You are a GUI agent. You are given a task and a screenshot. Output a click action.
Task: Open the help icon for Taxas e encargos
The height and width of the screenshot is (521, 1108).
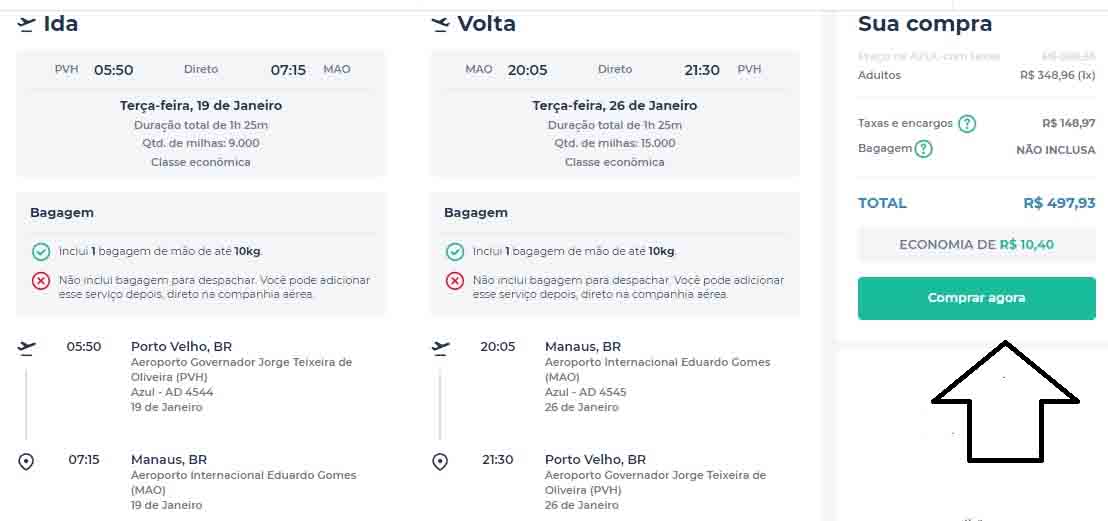click(x=967, y=124)
